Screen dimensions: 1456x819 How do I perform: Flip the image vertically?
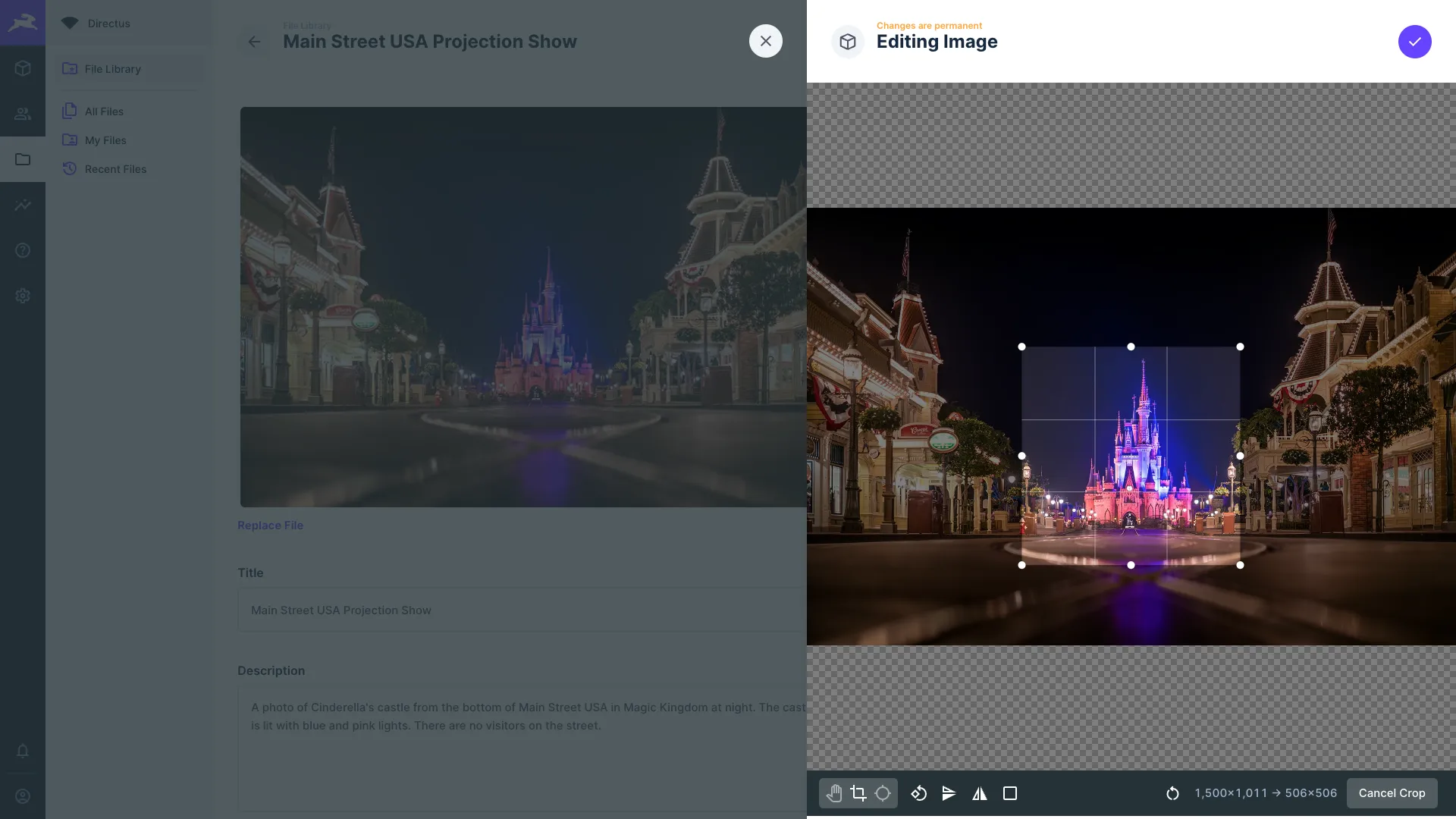(949, 793)
